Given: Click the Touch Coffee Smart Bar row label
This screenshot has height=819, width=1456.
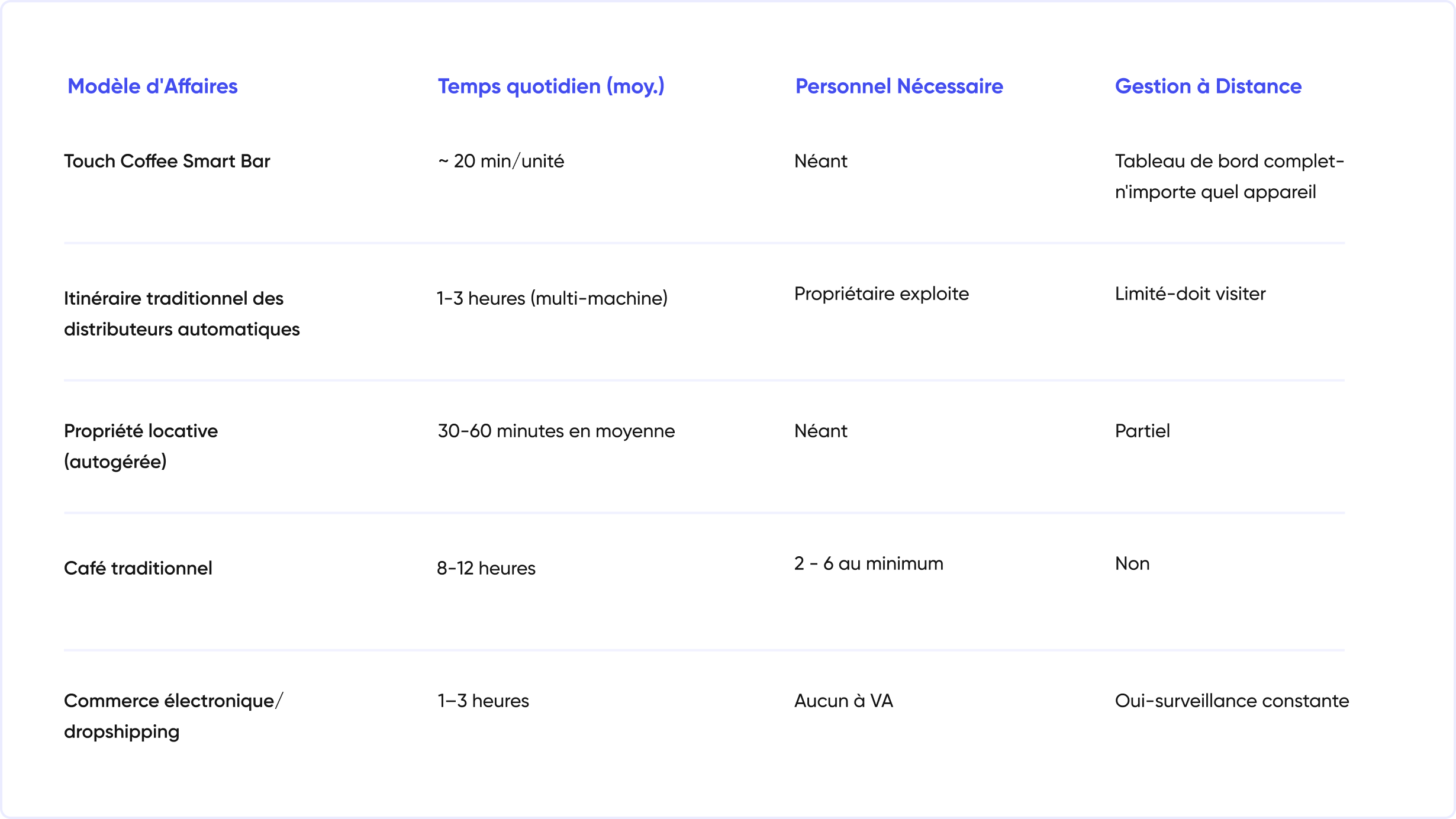Looking at the screenshot, I should (167, 161).
